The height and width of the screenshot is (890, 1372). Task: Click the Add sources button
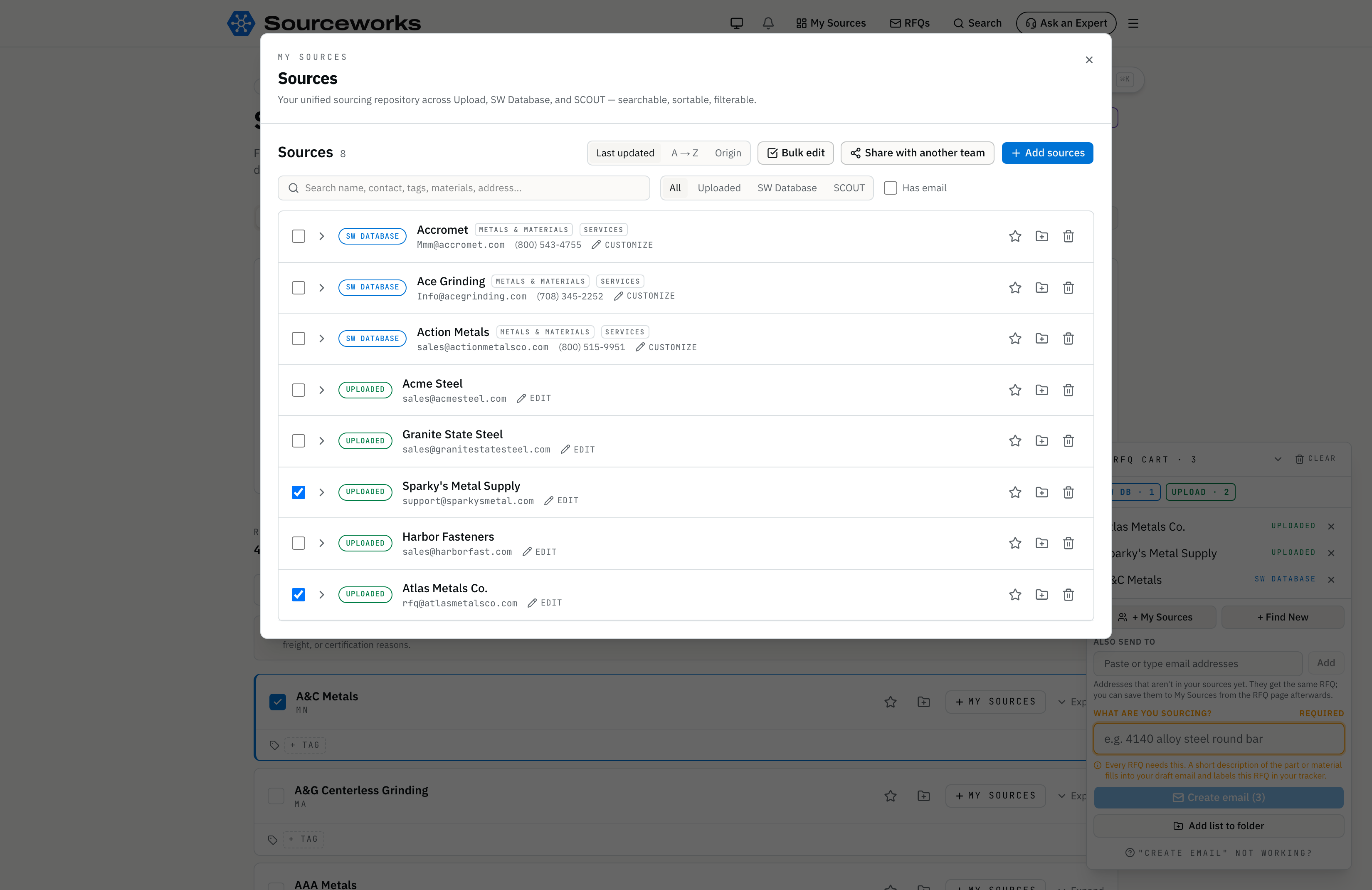tap(1047, 153)
